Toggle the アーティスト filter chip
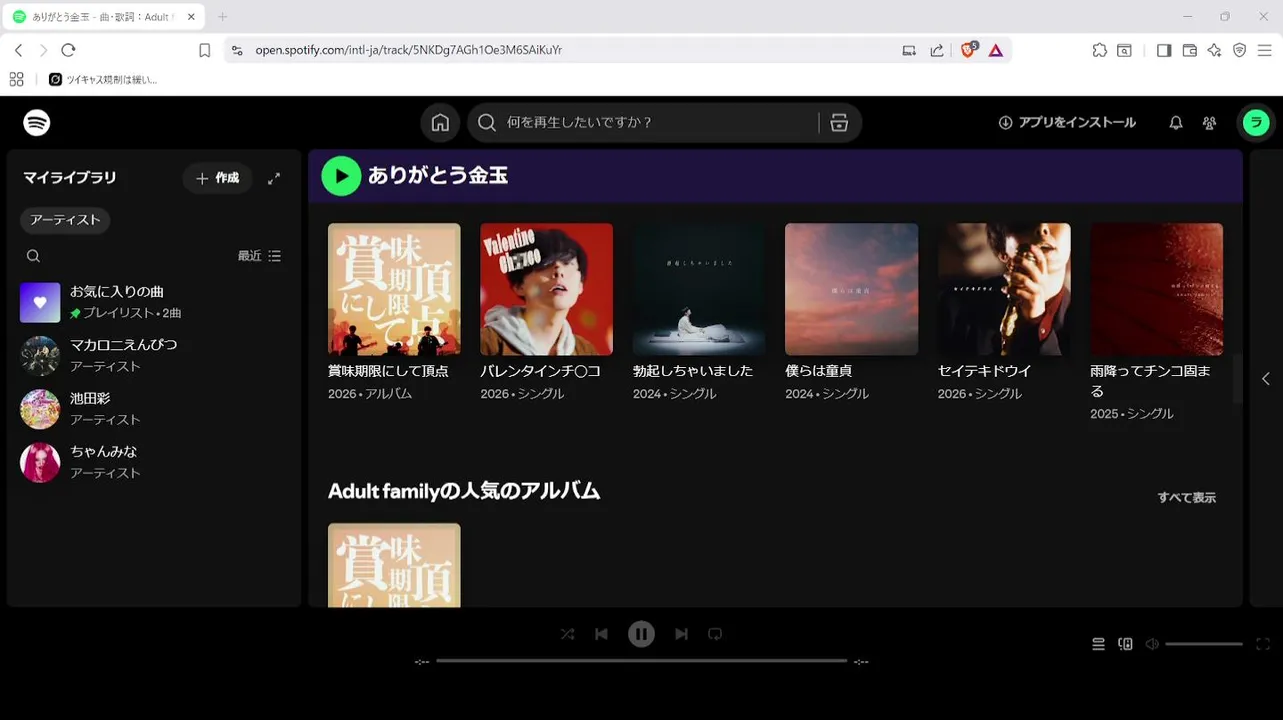Viewport: 1283px width, 720px height. click(65, 220)
